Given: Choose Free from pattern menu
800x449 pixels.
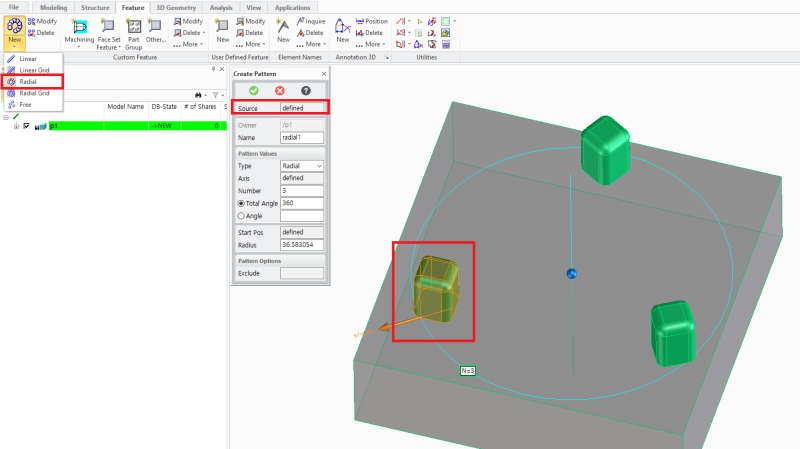Looking at the screenshot, I should pos(33,105).
